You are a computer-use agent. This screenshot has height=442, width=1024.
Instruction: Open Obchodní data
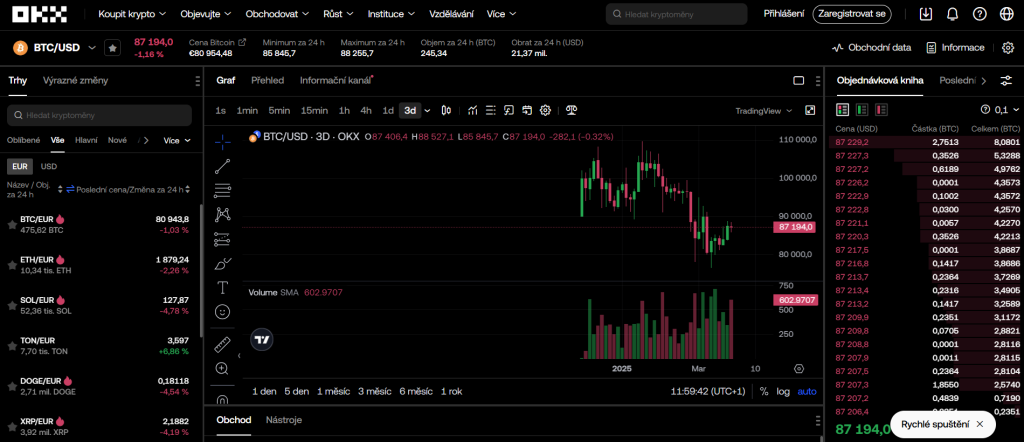coord(872,48)
